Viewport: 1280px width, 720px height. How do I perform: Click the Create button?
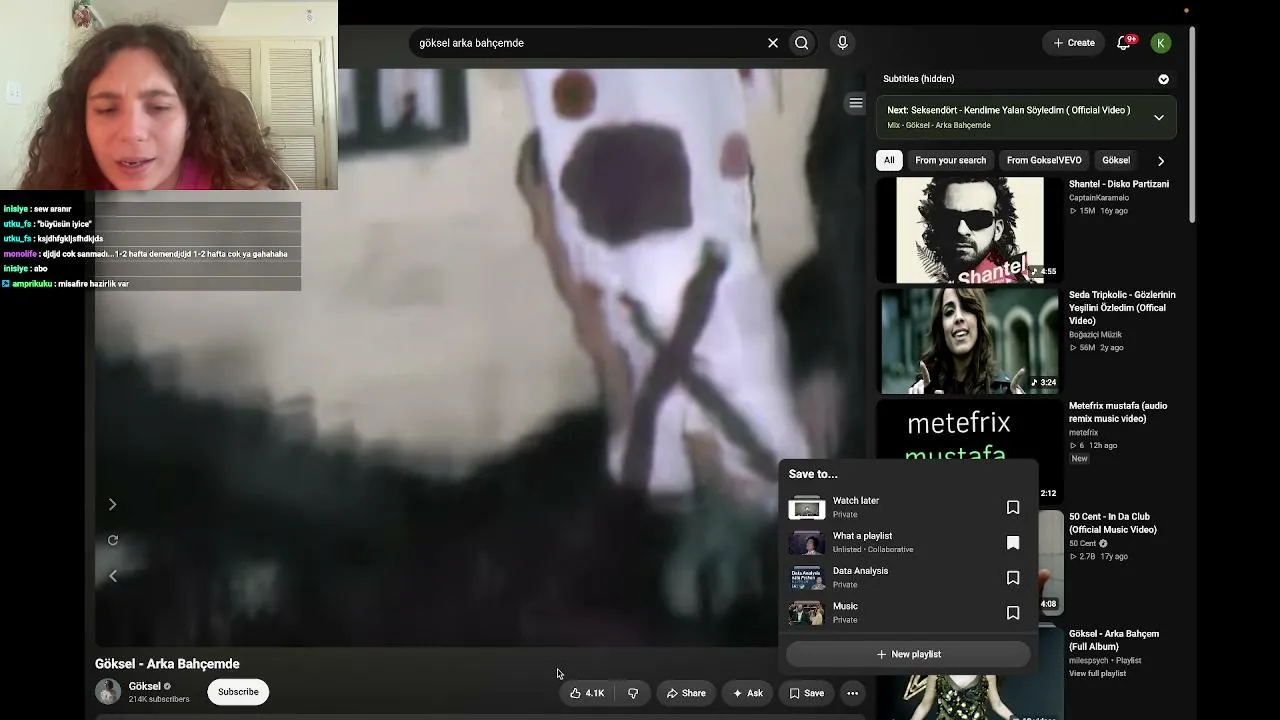click(1074, 43)
